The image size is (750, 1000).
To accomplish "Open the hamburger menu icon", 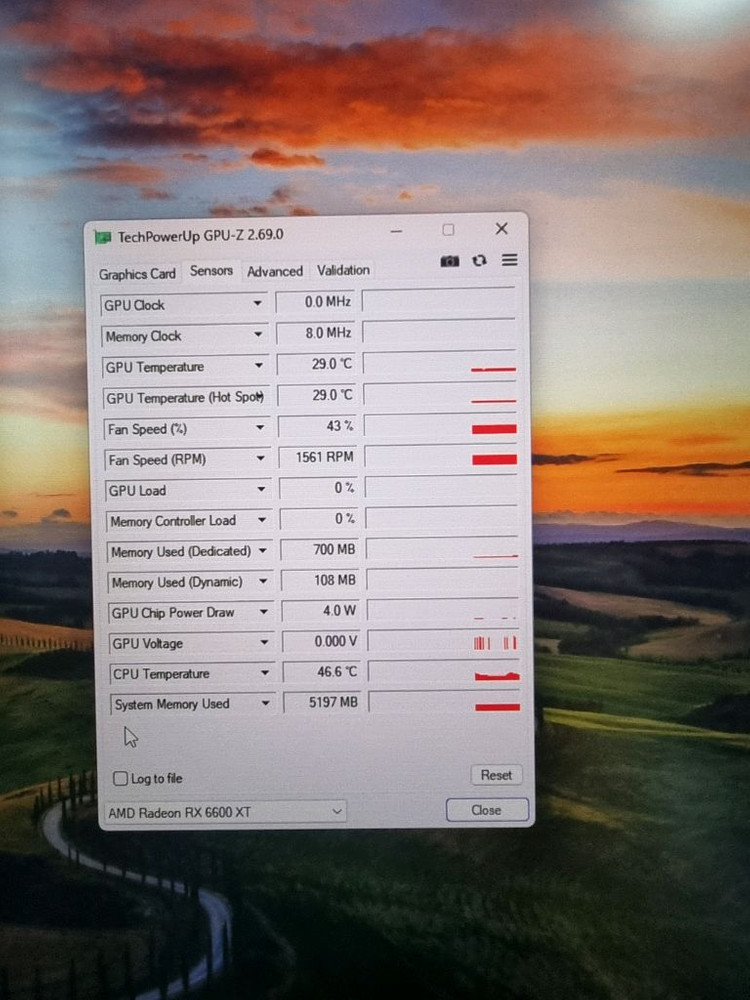I will 510,260.
